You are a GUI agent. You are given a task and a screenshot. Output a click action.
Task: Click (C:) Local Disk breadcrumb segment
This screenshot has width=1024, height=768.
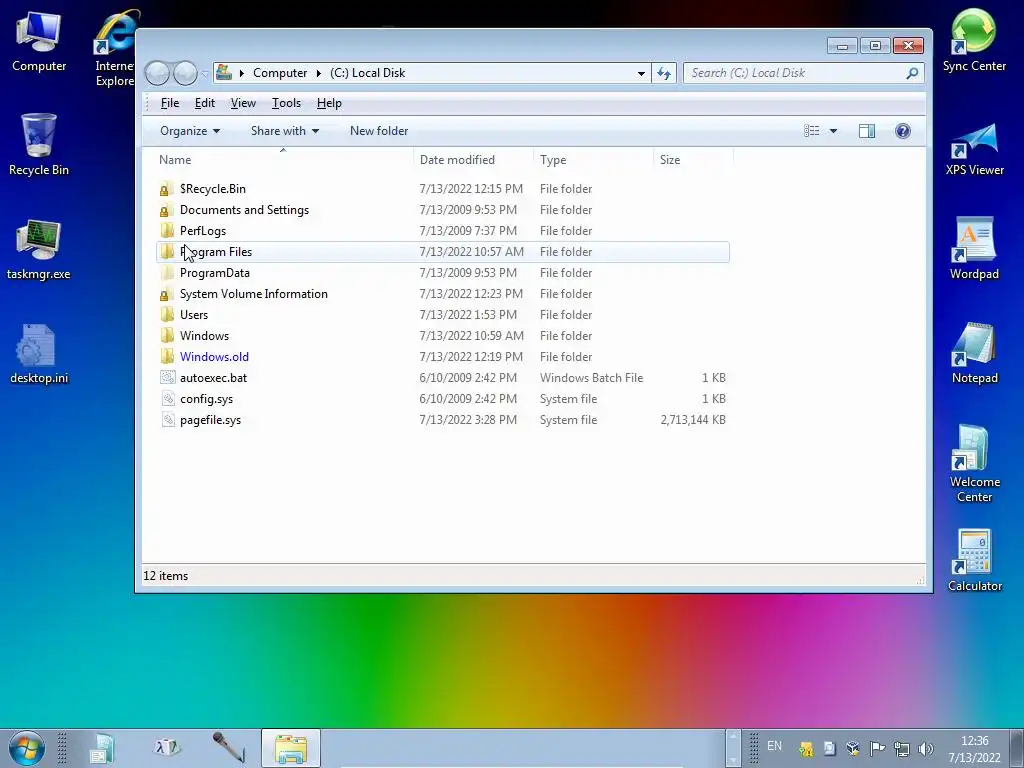(368, 73)
